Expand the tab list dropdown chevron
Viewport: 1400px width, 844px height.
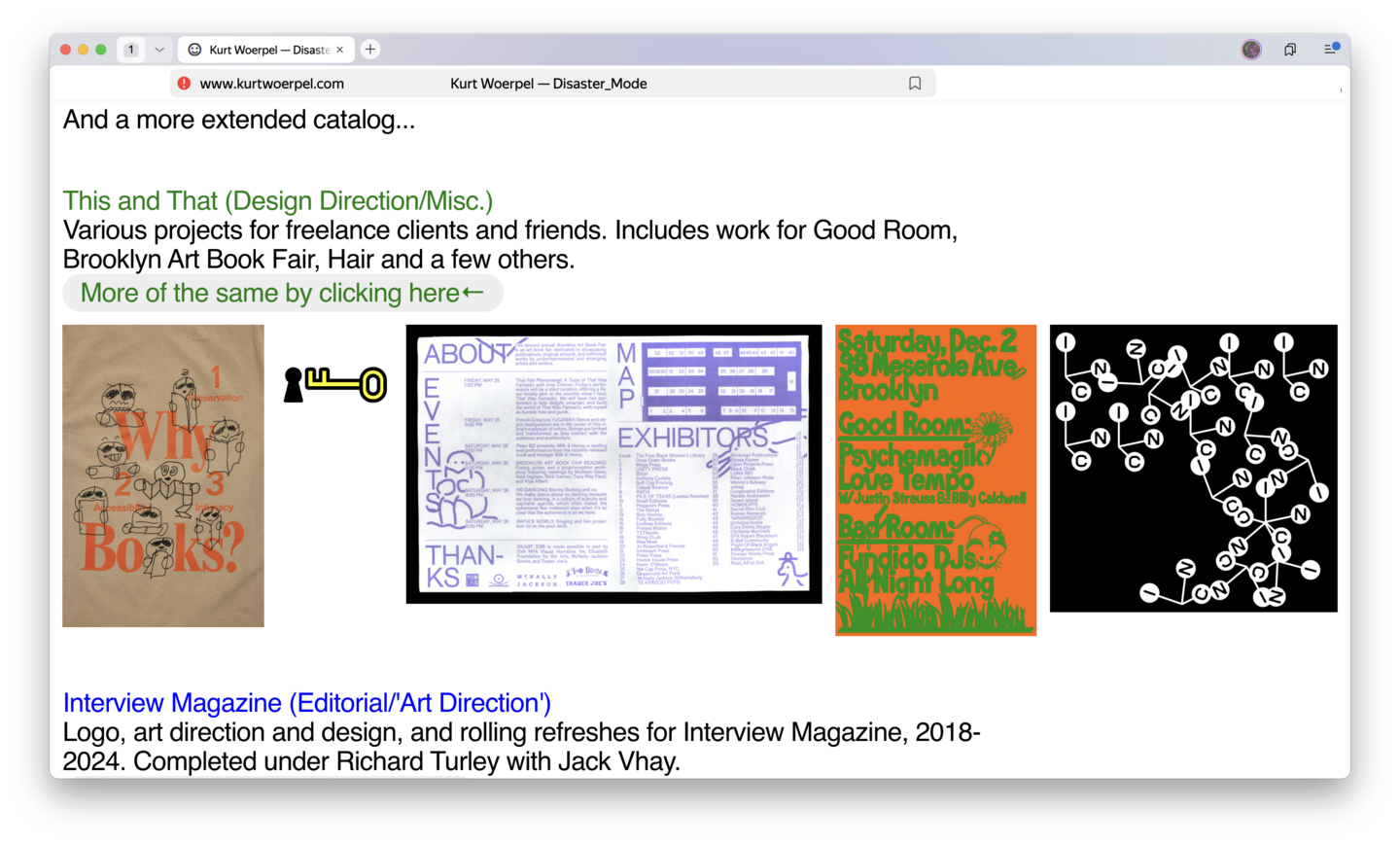click(159, 50)
